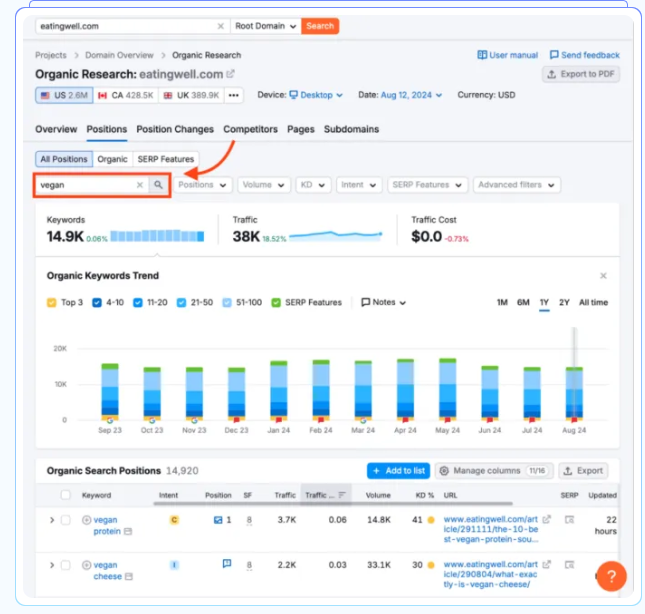Sort by the Traffic % column
Image resolution: width=645 pixels, height=614 pixels.
325,495
